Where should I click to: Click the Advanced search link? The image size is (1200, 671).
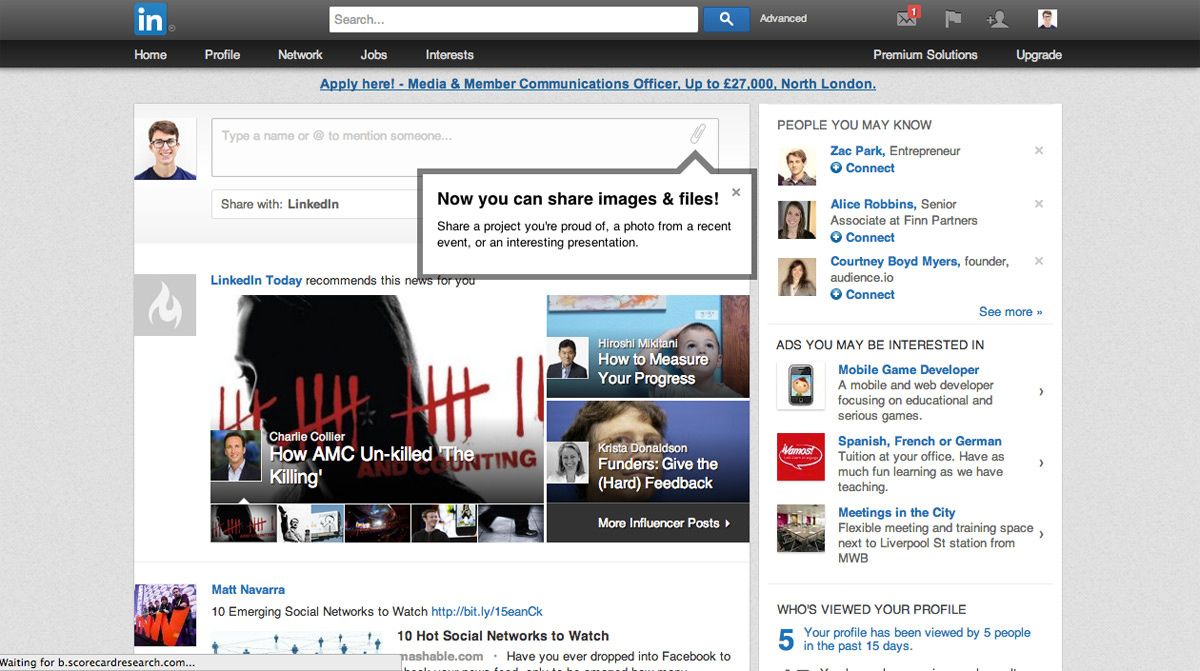pyautogui.click(x=783, y=19)
